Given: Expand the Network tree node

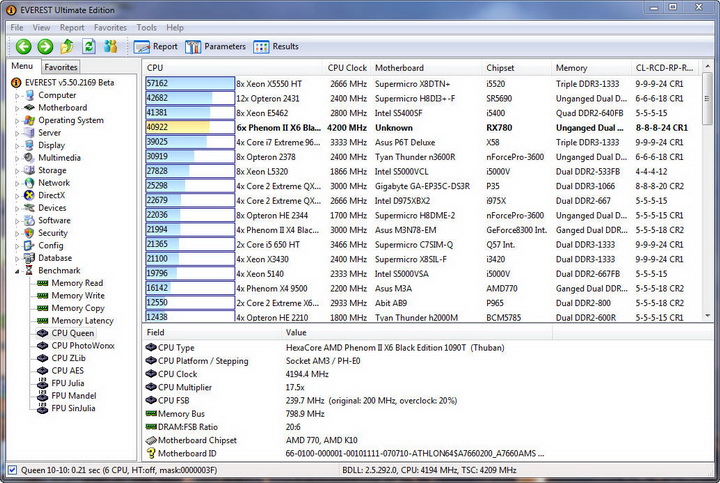Looking at the screenshot, I should 17,184.
